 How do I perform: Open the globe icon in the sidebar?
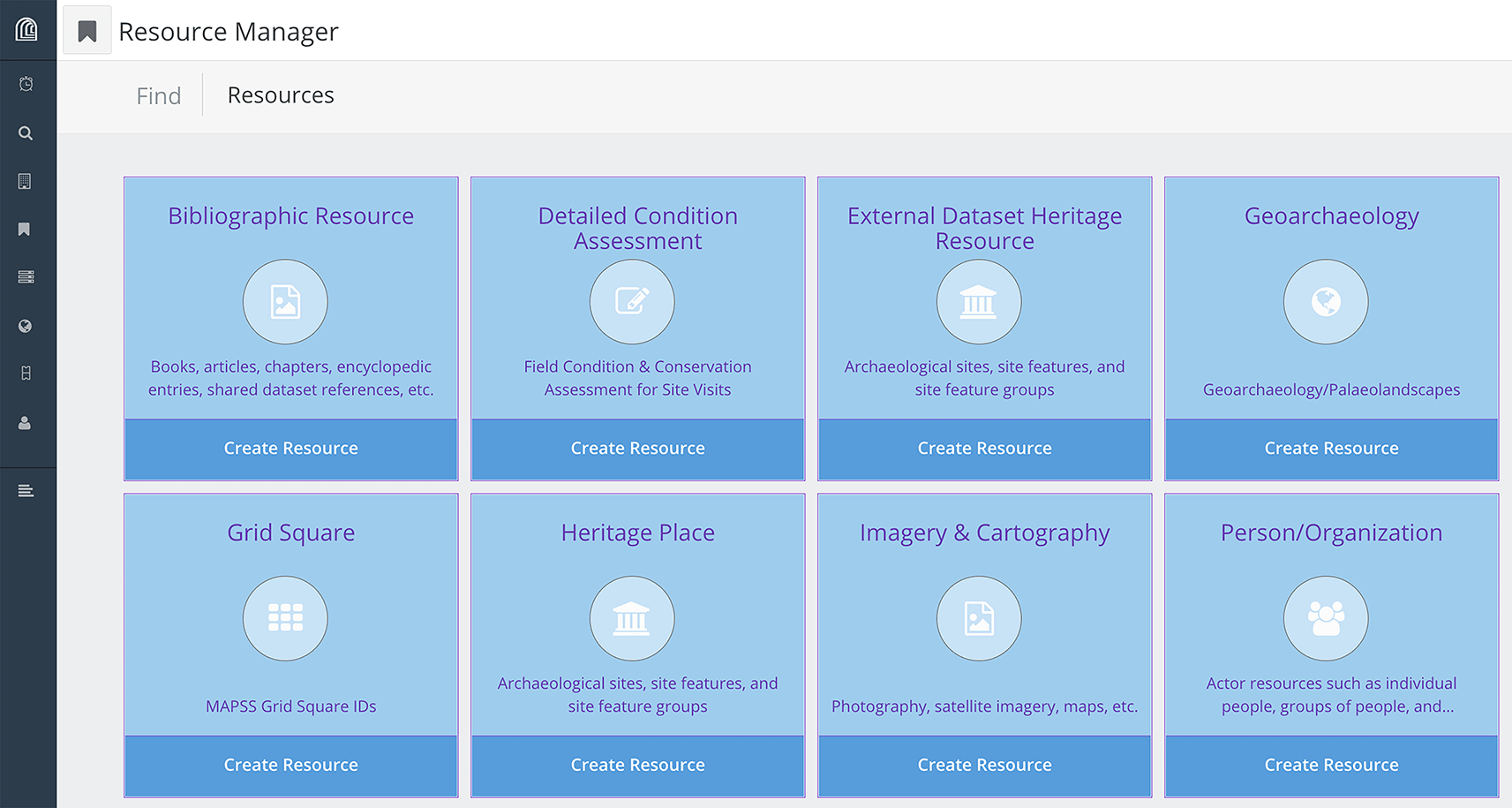[26, 326]
